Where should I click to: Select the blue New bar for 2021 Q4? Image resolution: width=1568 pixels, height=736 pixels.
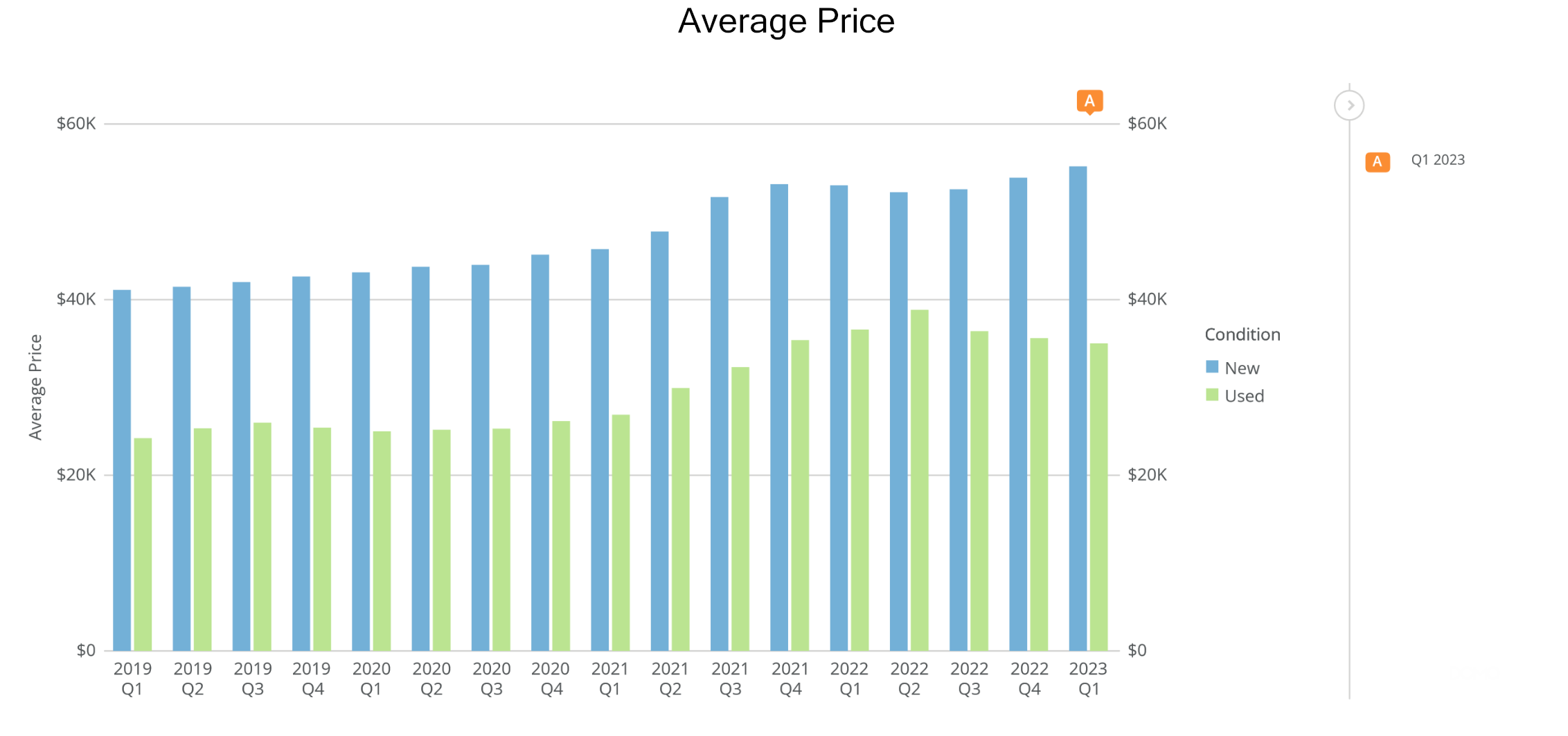pos(779,418)
